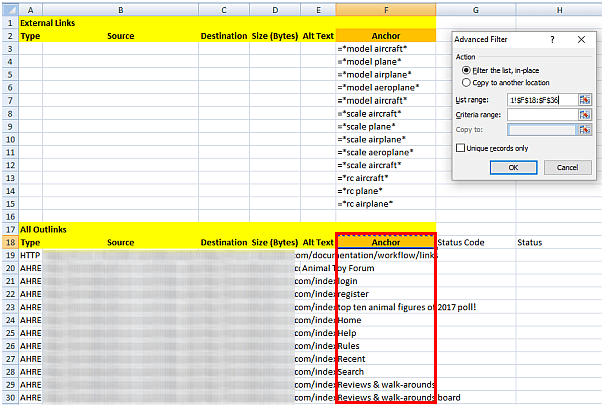
Task: Close the Advanced Filter dialog
Action: pos(581,39)
